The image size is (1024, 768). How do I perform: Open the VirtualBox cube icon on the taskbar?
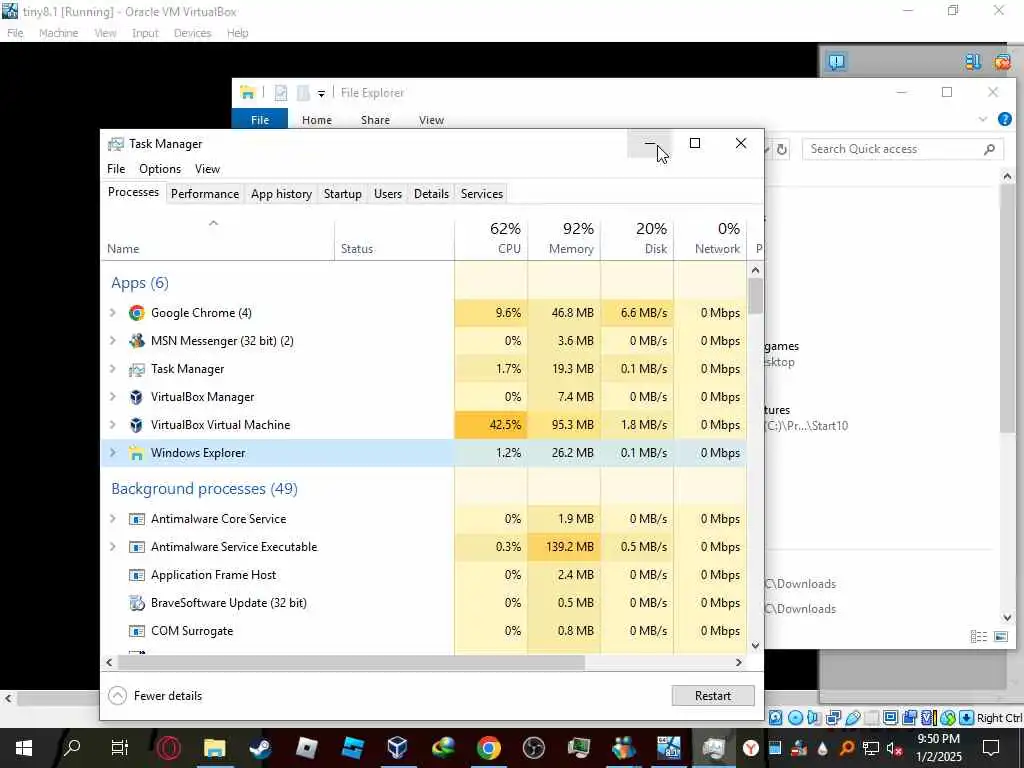click(397, 748)
